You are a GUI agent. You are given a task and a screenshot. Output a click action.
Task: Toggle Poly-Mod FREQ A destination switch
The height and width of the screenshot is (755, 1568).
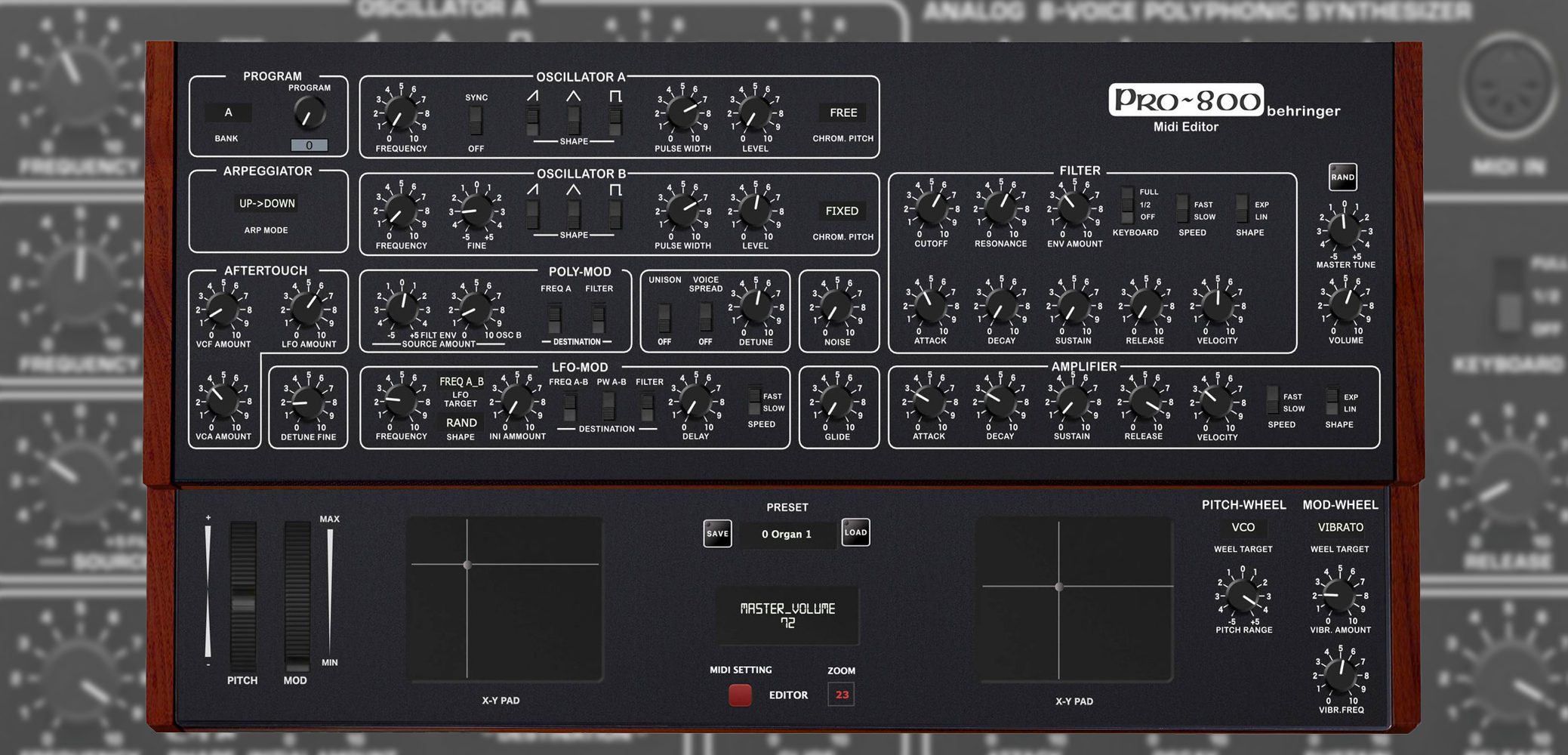tap(555, 318)
